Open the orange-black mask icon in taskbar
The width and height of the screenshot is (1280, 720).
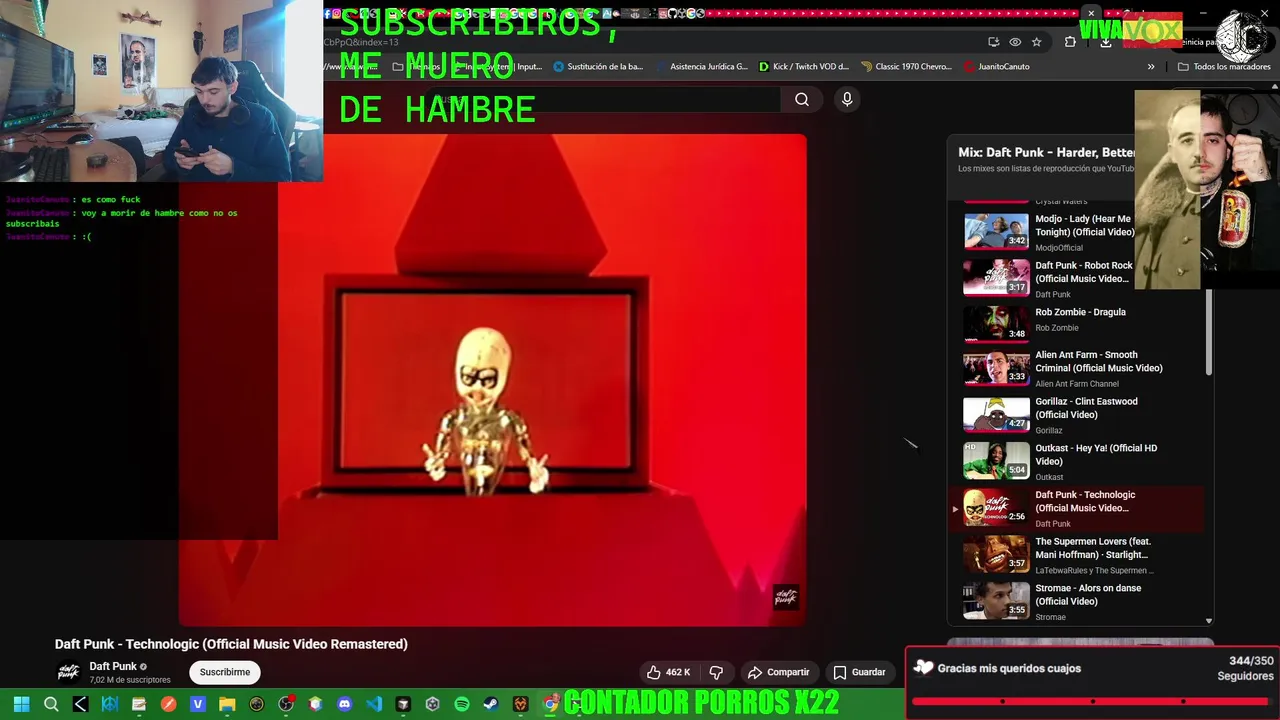tap(521, 704)
